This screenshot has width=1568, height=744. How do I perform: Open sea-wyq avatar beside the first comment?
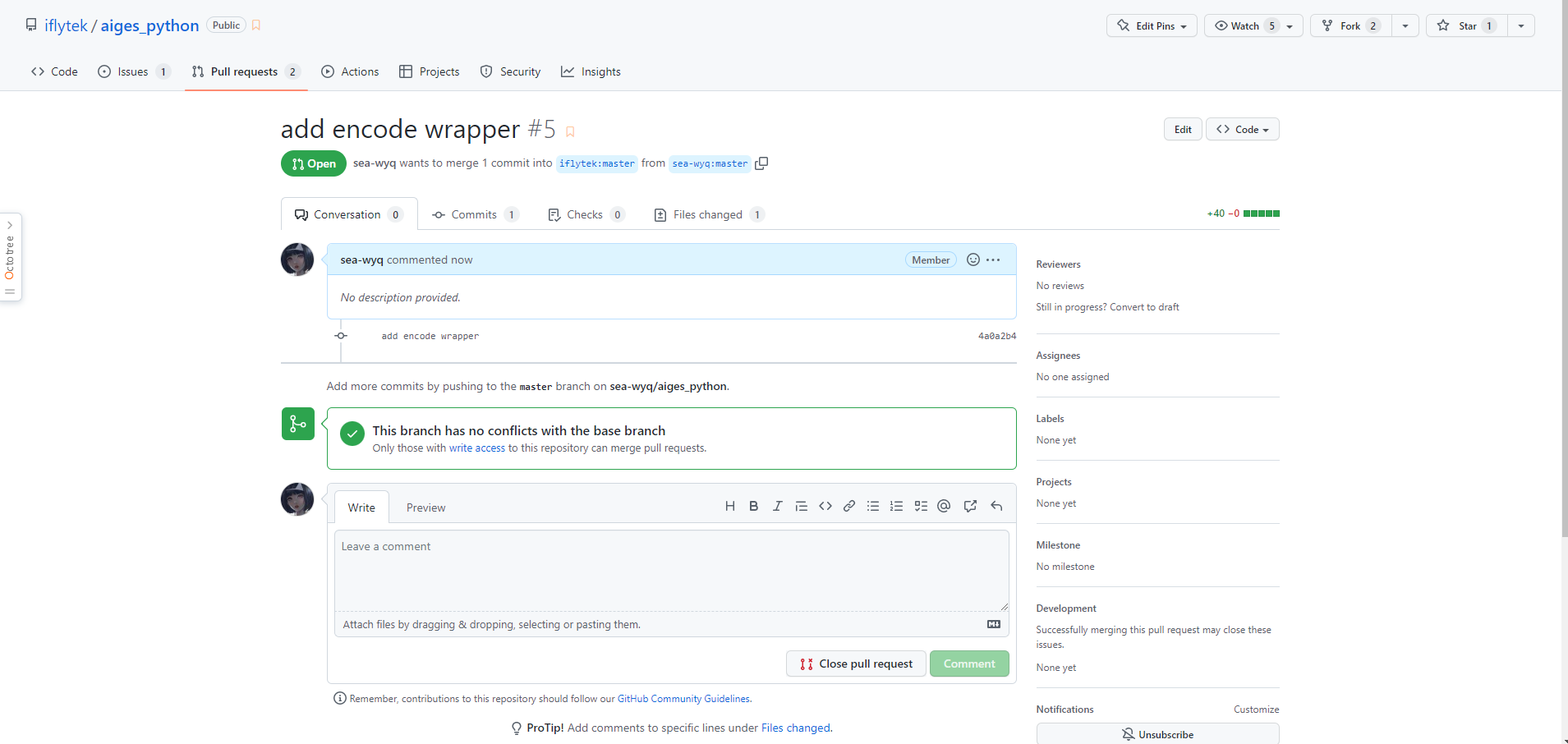(297, 259)
